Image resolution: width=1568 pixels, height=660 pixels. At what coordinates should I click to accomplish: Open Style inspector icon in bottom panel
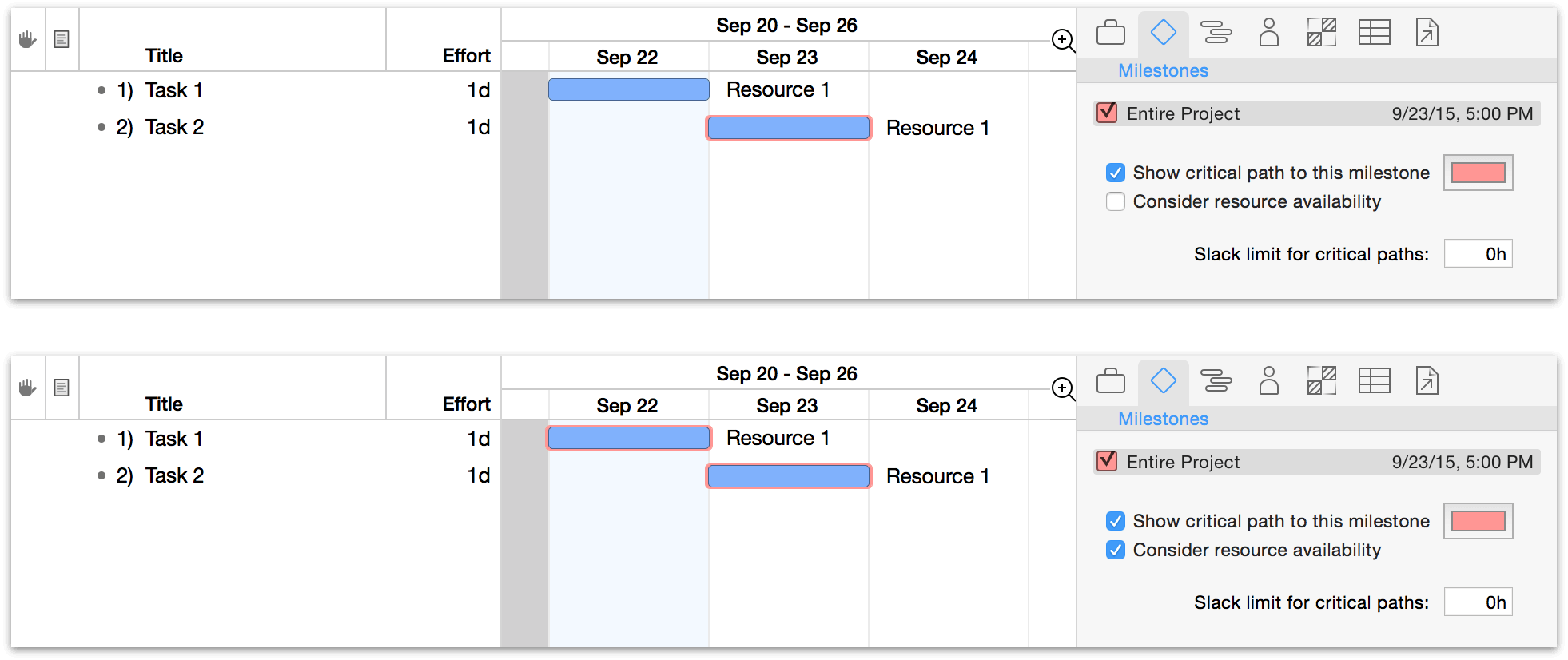pyautogui.click(x=1321, y=381)
